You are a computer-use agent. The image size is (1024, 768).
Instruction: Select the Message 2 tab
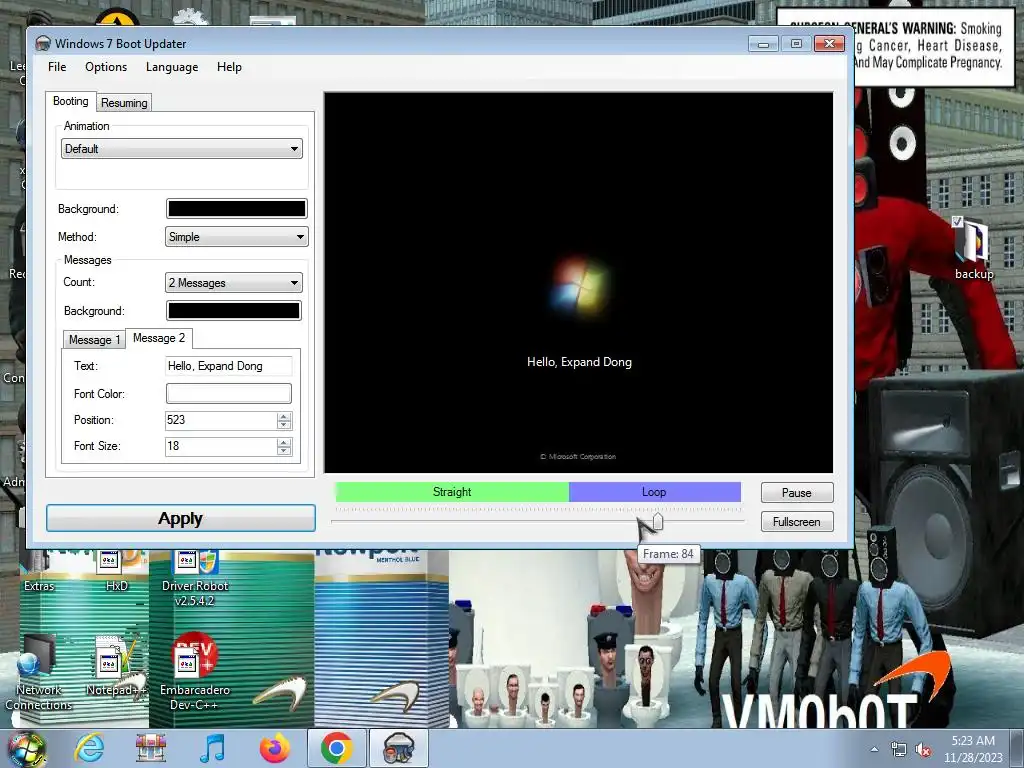[159, 338]
